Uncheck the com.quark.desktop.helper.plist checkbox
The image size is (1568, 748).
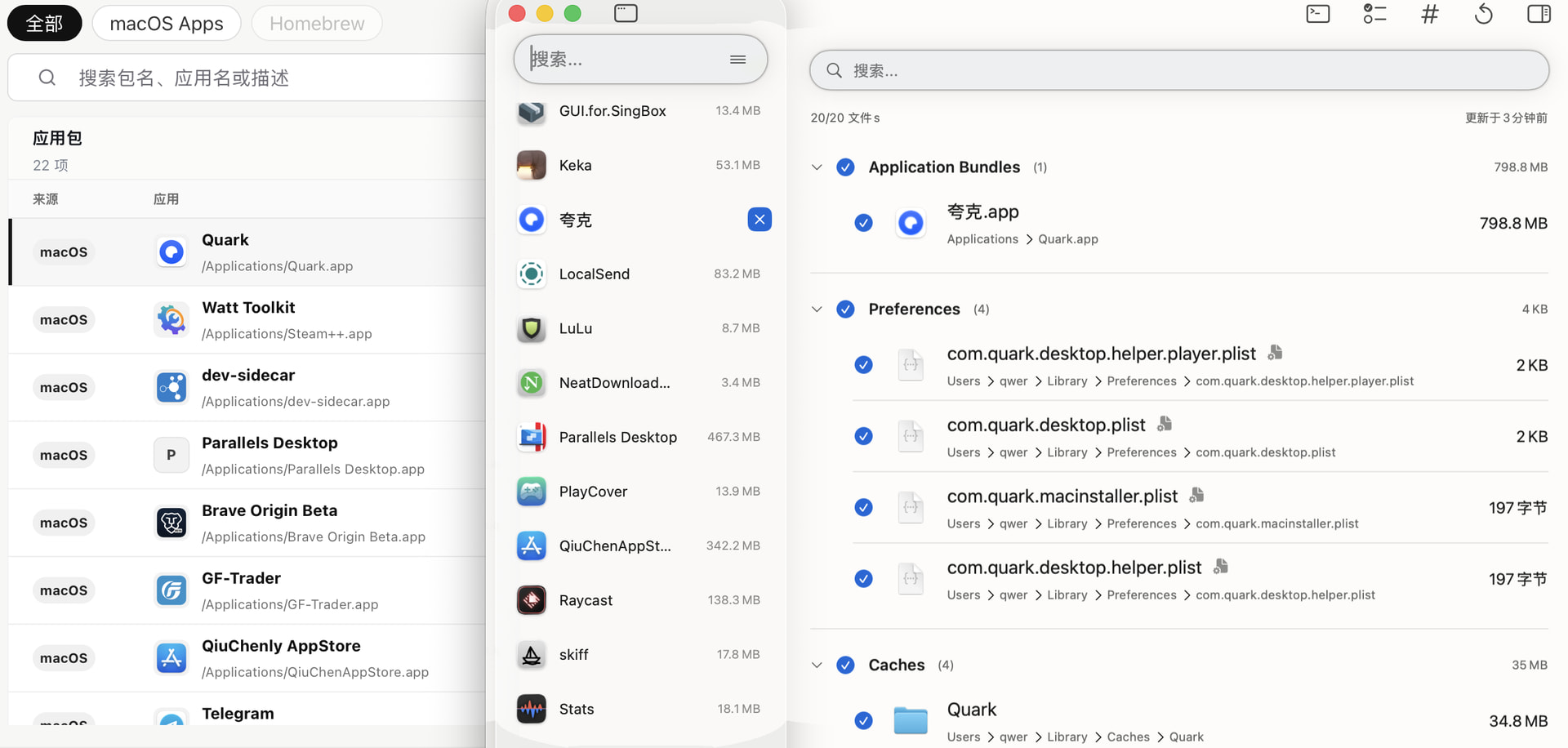tap(863, 579)
